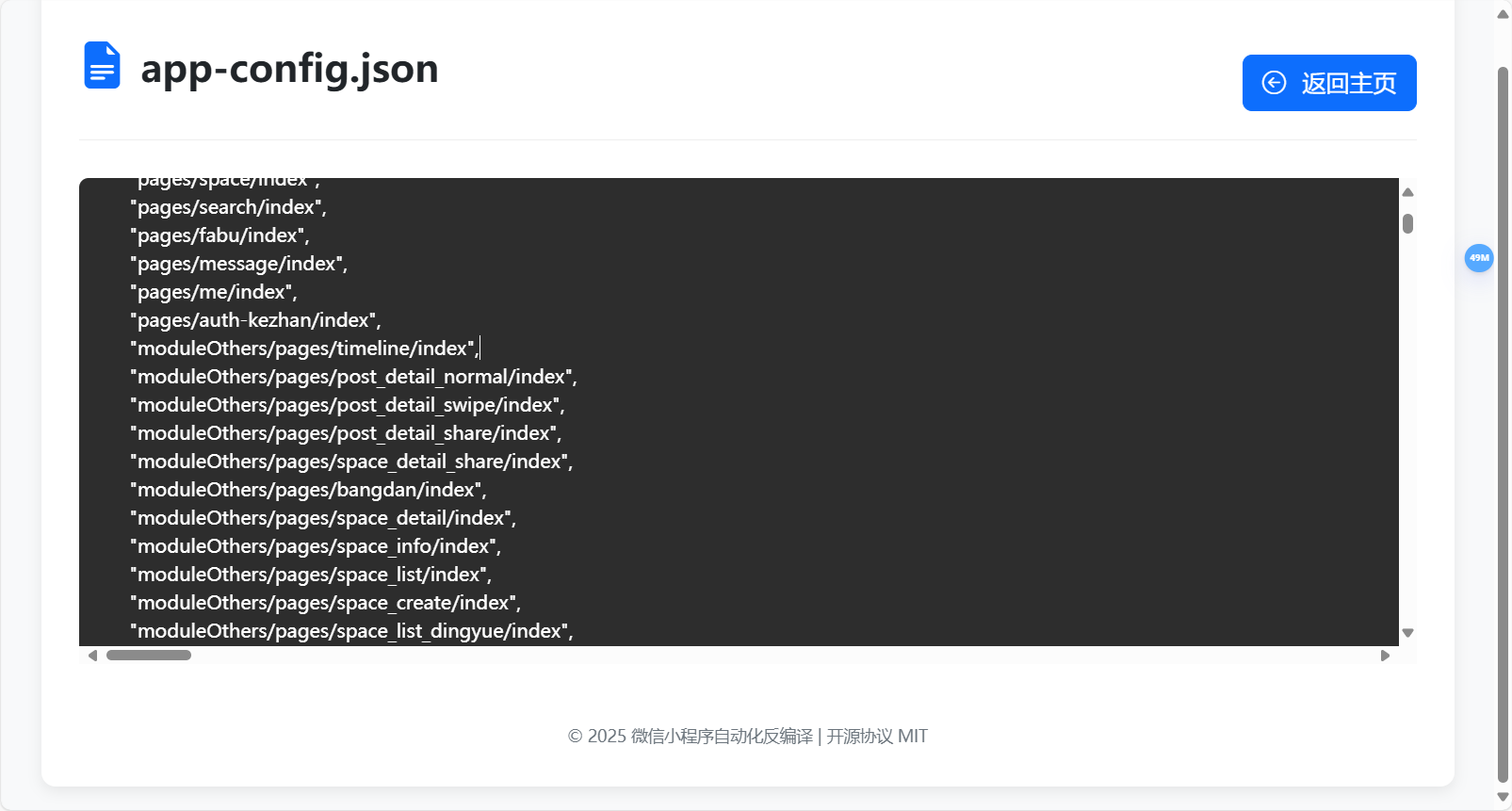Viewport: 1512px width, 811px height.
Task: Click the circular back arrow inside 返回主页 button
Action: click(x=1274, y=83)
